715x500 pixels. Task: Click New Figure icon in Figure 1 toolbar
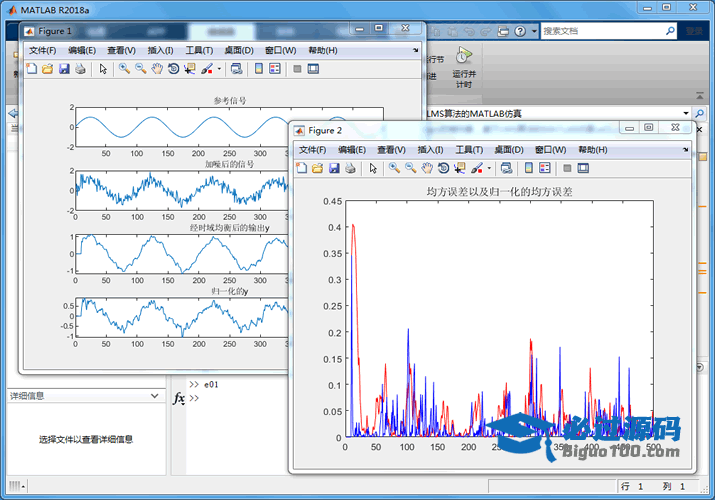(x=31, y=69)
